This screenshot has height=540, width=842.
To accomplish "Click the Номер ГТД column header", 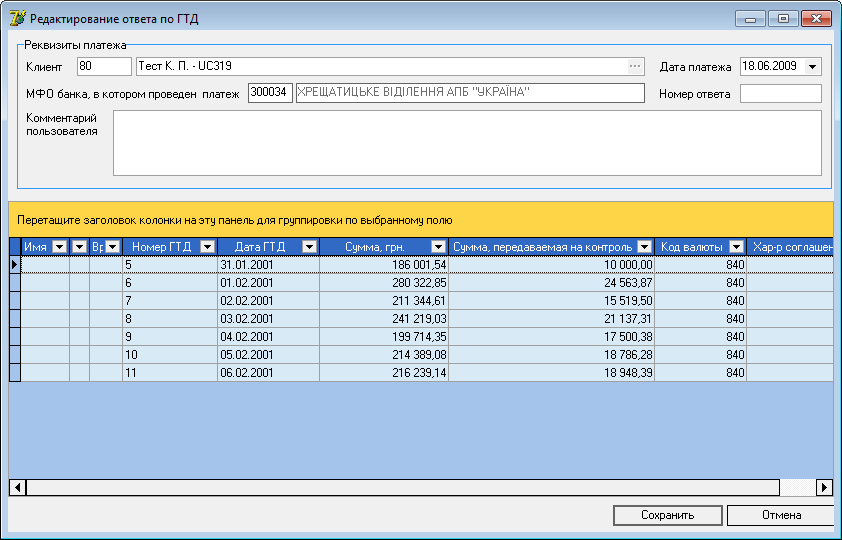I will pyautogui.click(x=160, y=247).
